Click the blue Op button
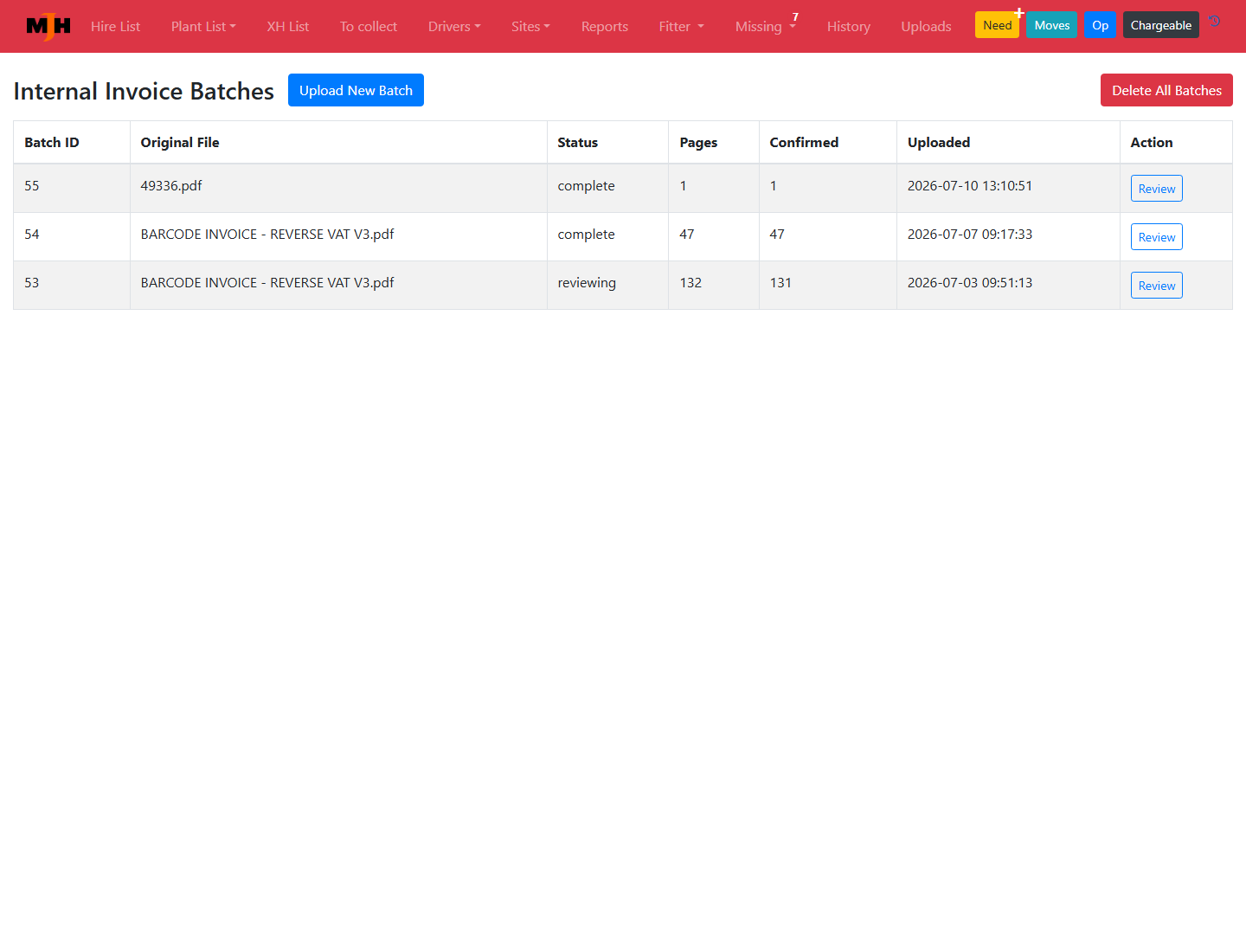 (1101, 25)
